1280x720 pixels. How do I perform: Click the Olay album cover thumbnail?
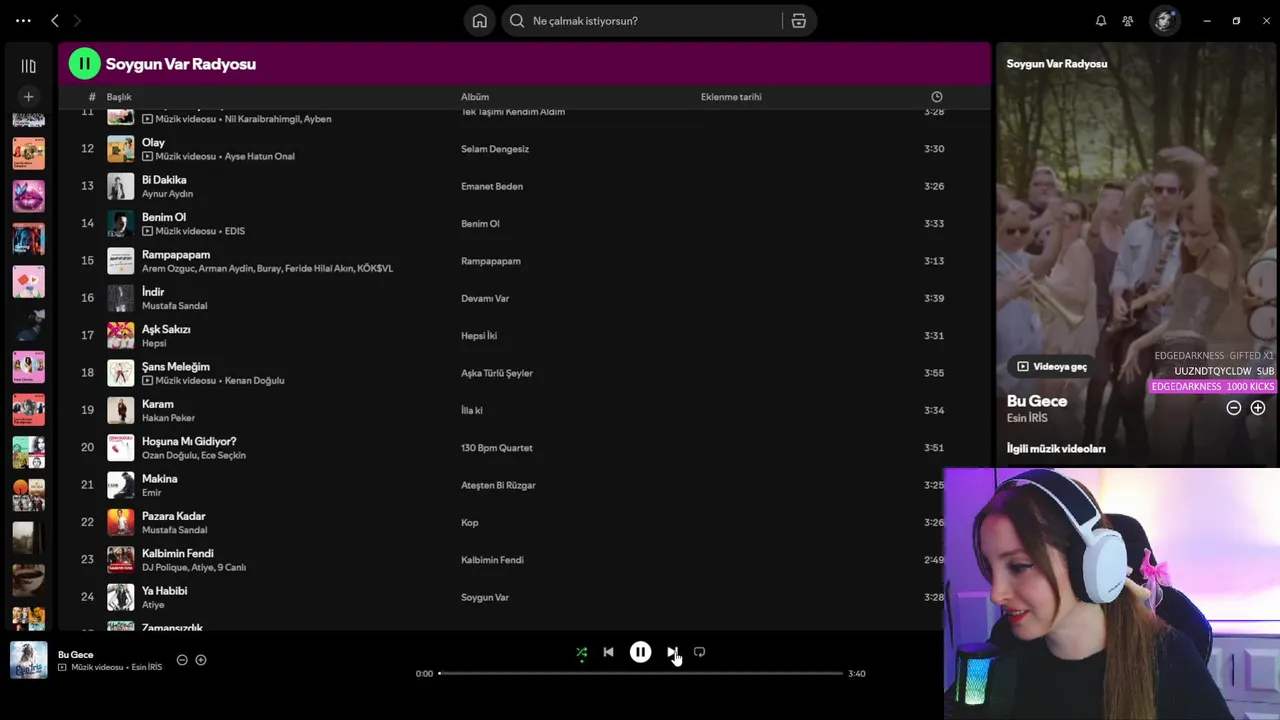pos(121,149)
